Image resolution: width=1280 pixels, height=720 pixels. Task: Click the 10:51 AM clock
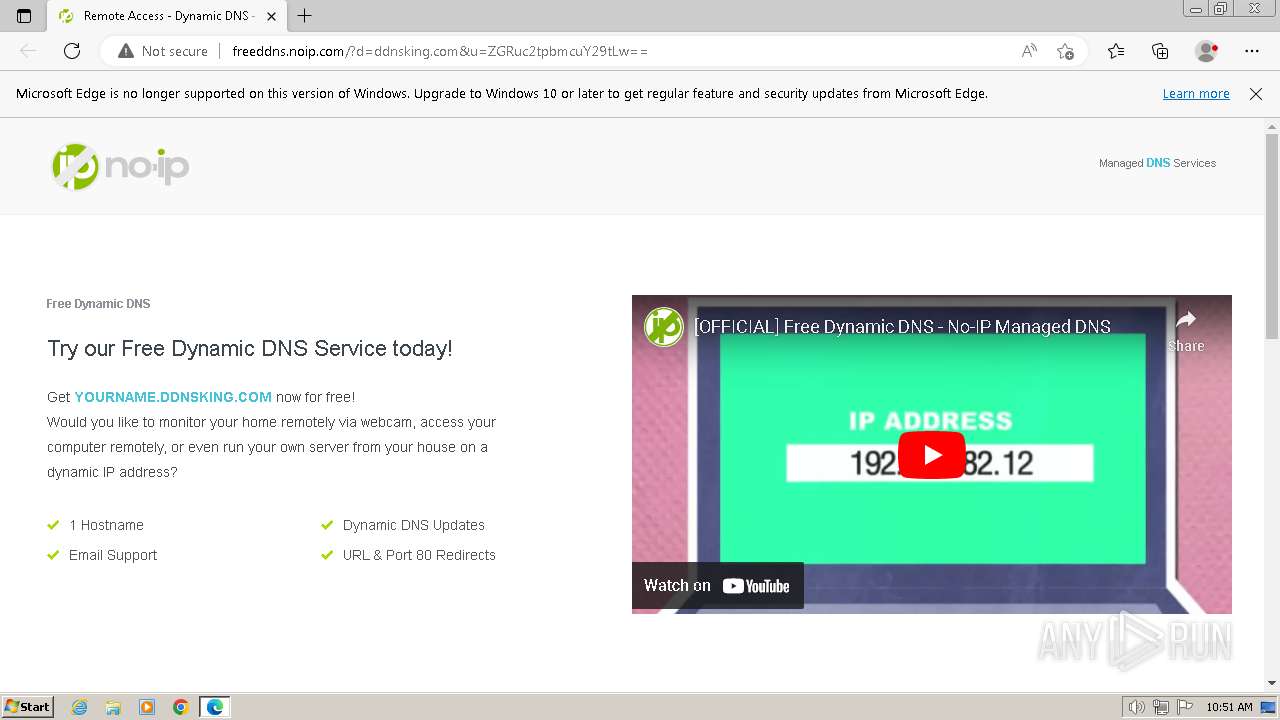tap(1229, 707)
